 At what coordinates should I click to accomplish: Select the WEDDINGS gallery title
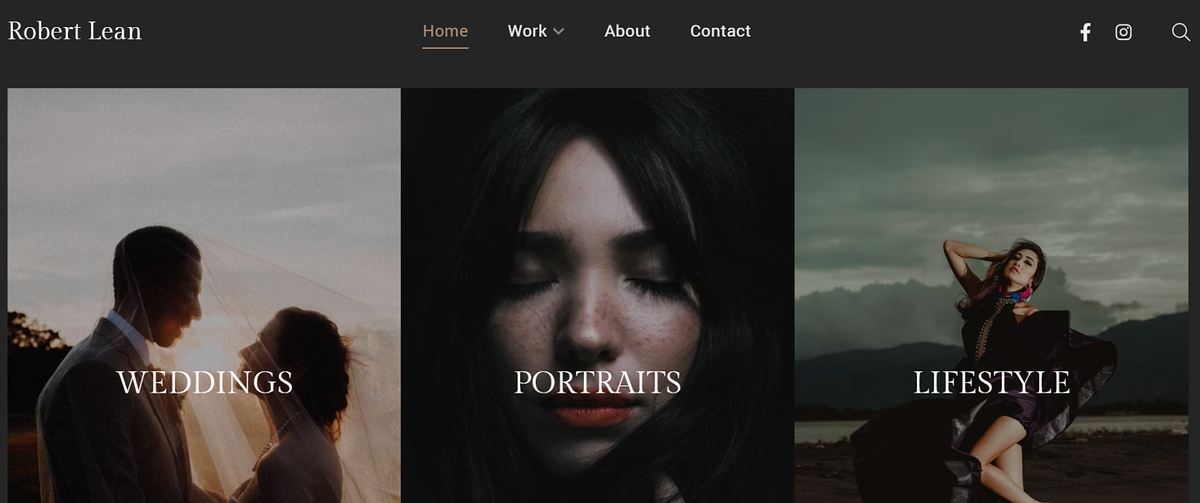pyautogui.click(x=204, y=382)
